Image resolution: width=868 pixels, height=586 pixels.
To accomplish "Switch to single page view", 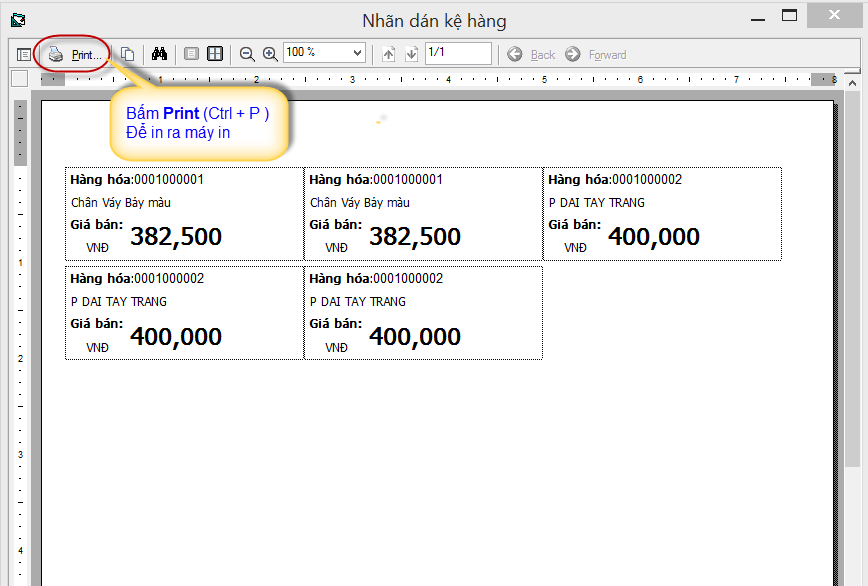I will [192, 54].
